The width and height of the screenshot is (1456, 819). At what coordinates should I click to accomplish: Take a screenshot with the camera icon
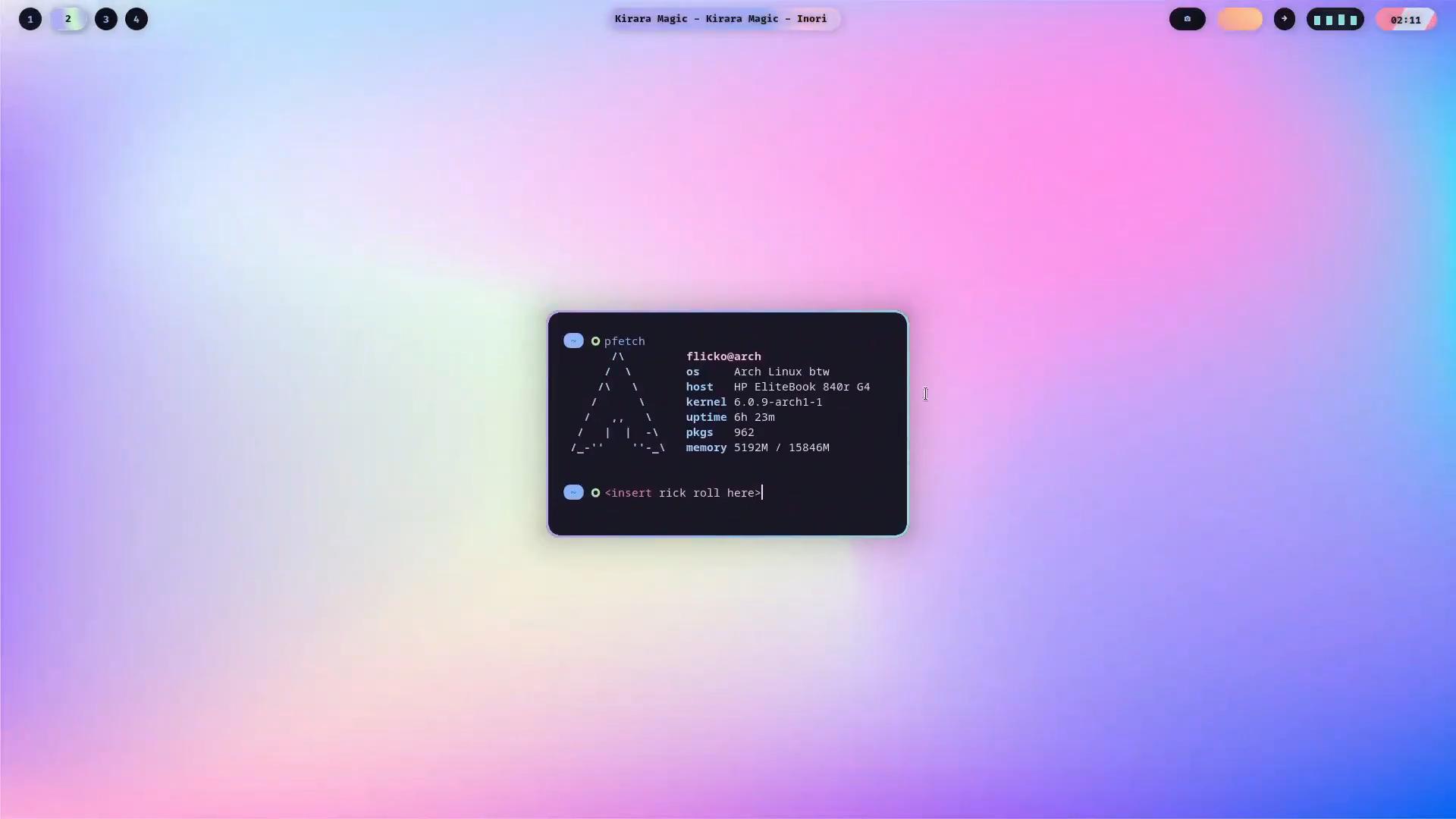[1187, 19]
